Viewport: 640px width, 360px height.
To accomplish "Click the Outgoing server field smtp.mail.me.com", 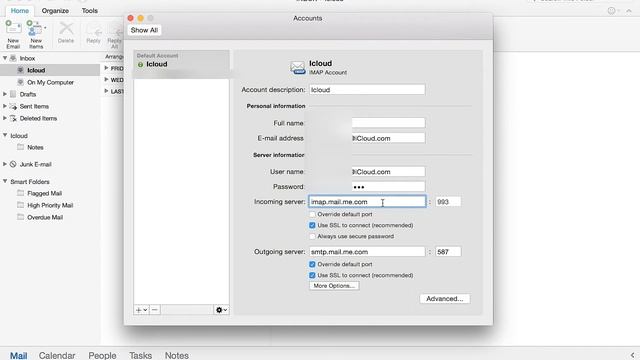I will (x=367, y=252).
